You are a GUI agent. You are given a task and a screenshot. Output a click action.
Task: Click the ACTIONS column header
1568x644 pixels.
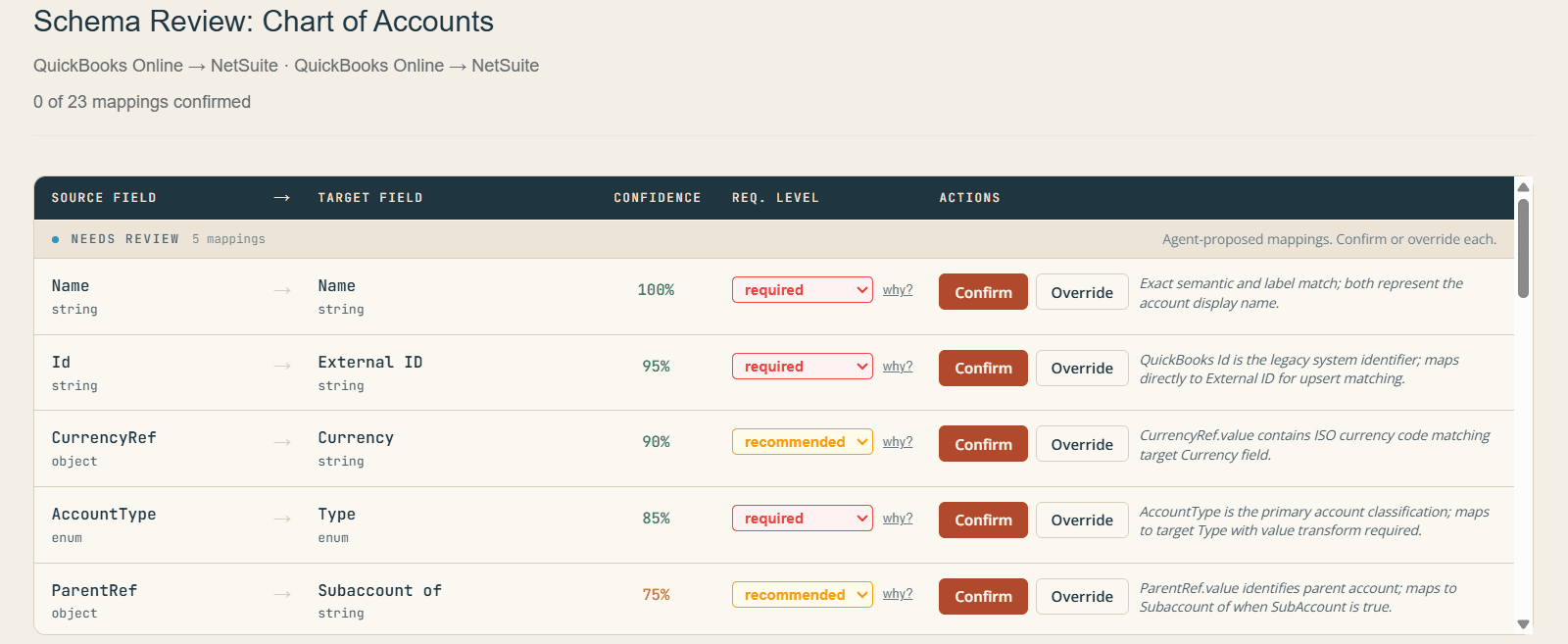pyautogui.click(x=970, y=198)
